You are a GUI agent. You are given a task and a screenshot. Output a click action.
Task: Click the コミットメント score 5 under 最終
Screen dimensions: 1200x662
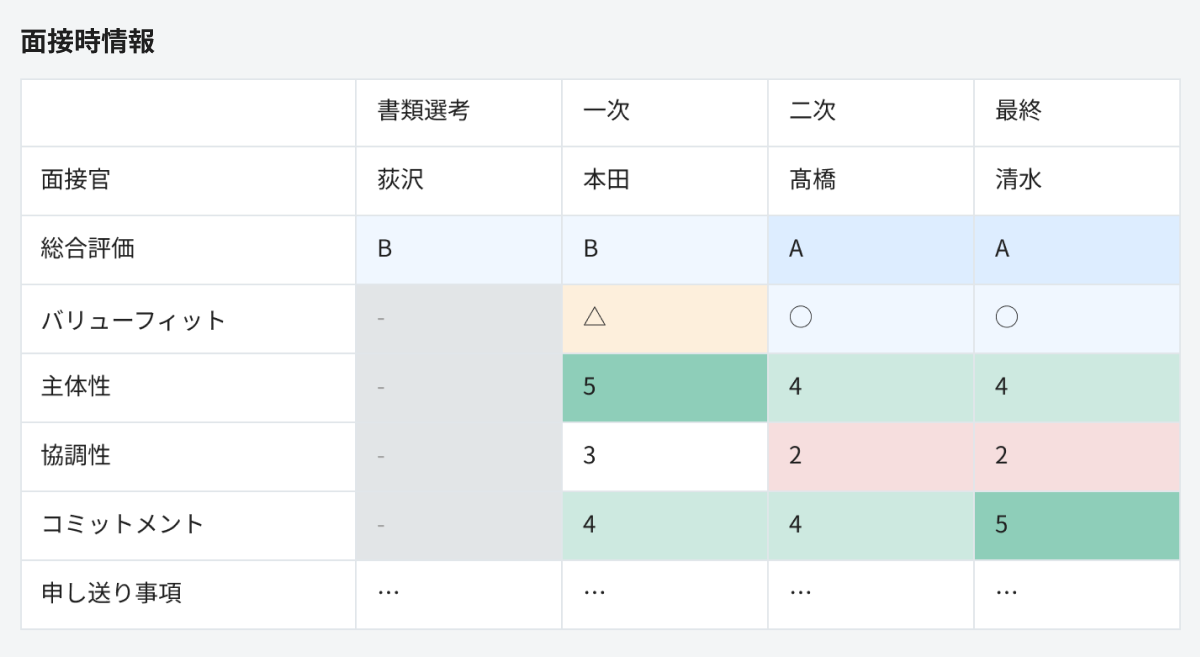pos(1002,524)
